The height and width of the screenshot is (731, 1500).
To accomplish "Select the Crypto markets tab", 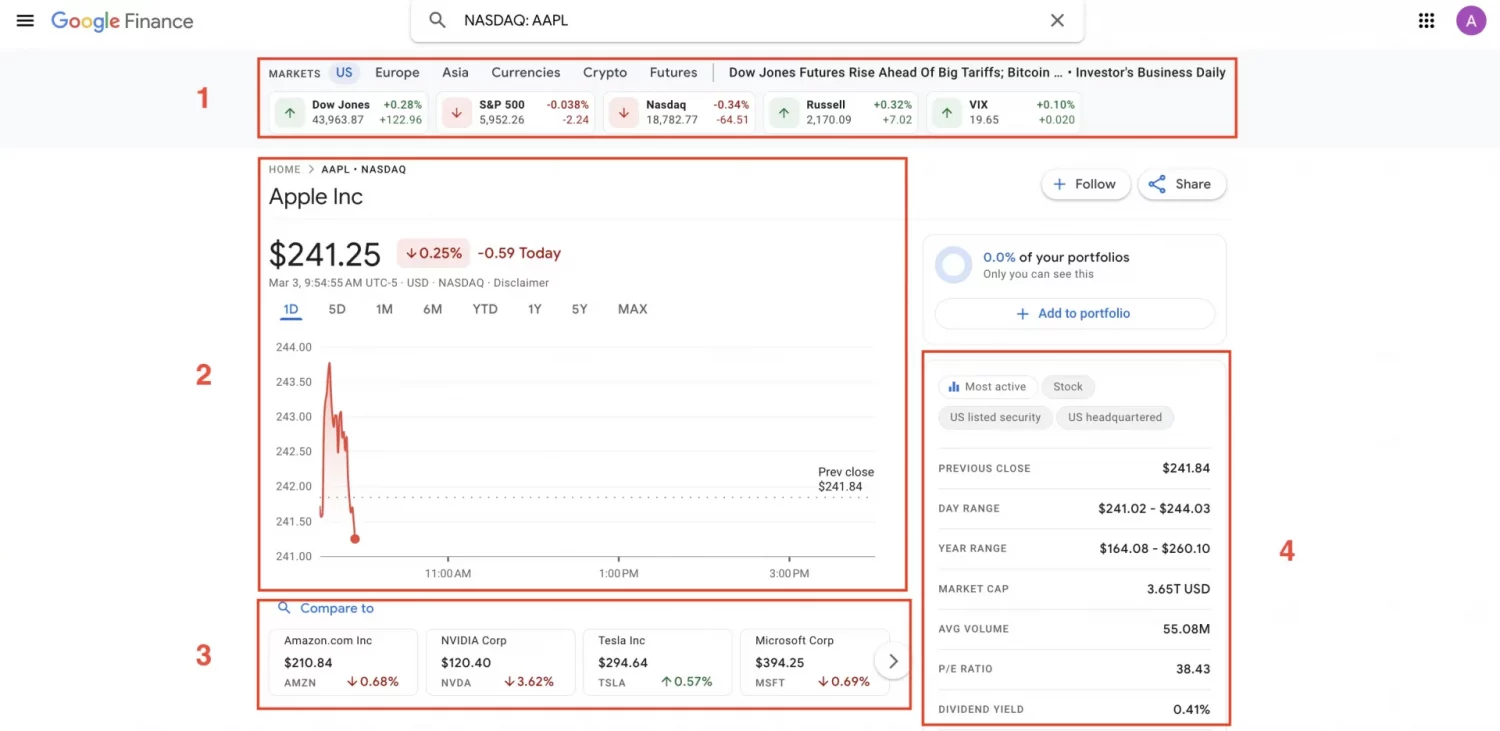I will (x=605, y=72).
